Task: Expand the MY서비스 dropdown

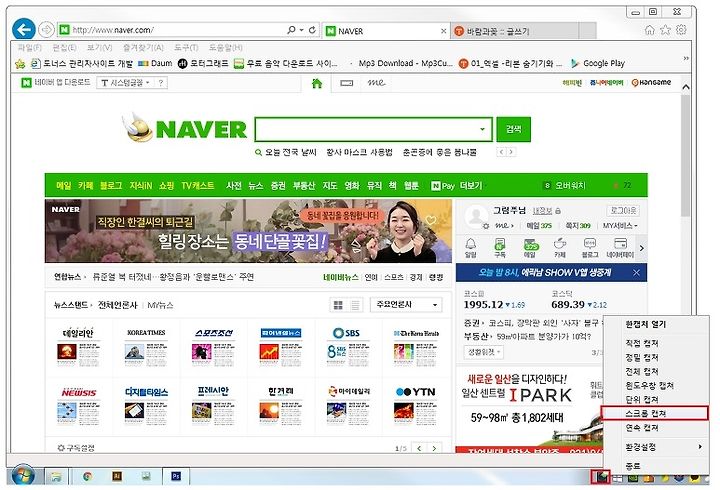Action: click(x=620, y=225)
